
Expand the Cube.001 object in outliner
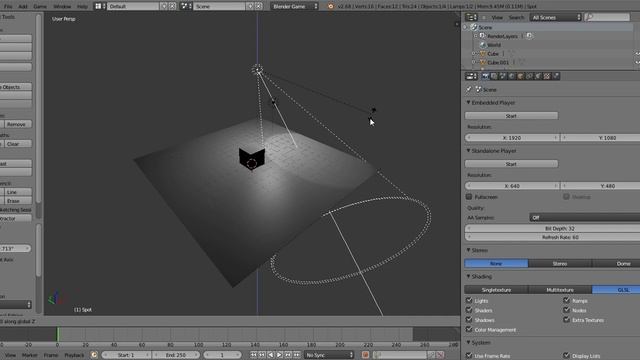[x=474, y=62]
